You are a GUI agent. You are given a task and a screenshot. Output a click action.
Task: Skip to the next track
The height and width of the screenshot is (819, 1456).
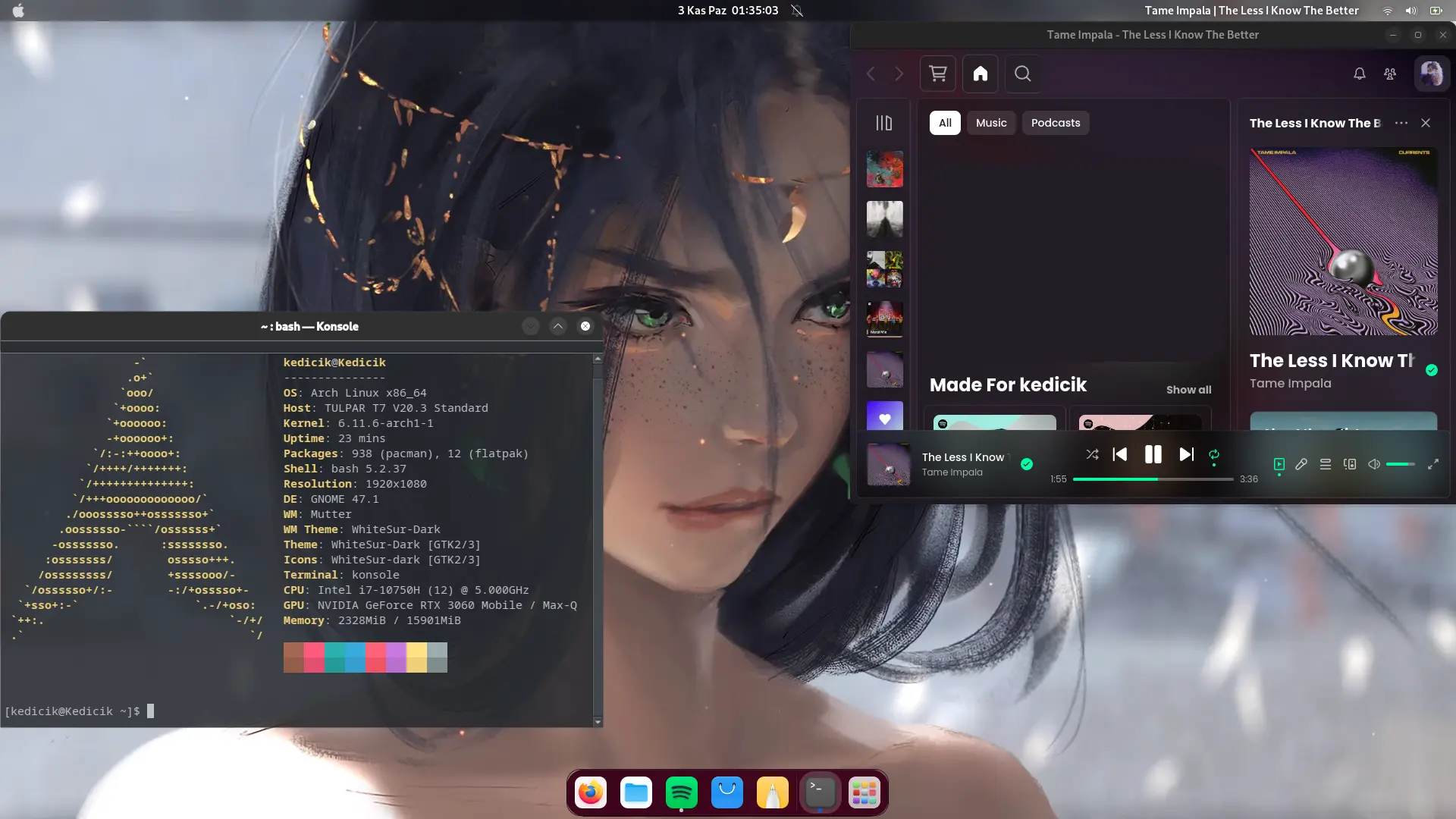point(1186,454)
